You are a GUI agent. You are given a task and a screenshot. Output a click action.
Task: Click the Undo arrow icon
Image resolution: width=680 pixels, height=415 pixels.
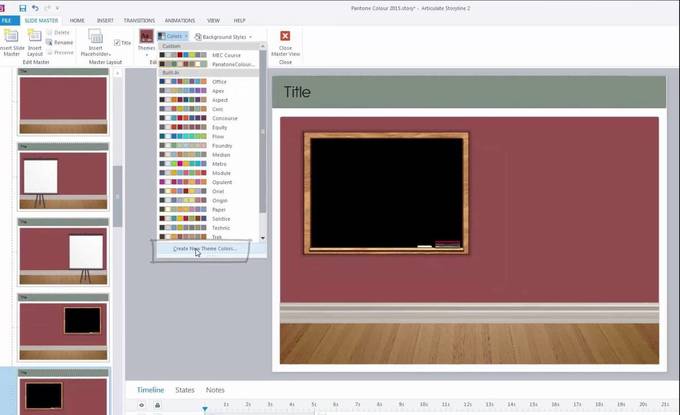click(35, 7)
